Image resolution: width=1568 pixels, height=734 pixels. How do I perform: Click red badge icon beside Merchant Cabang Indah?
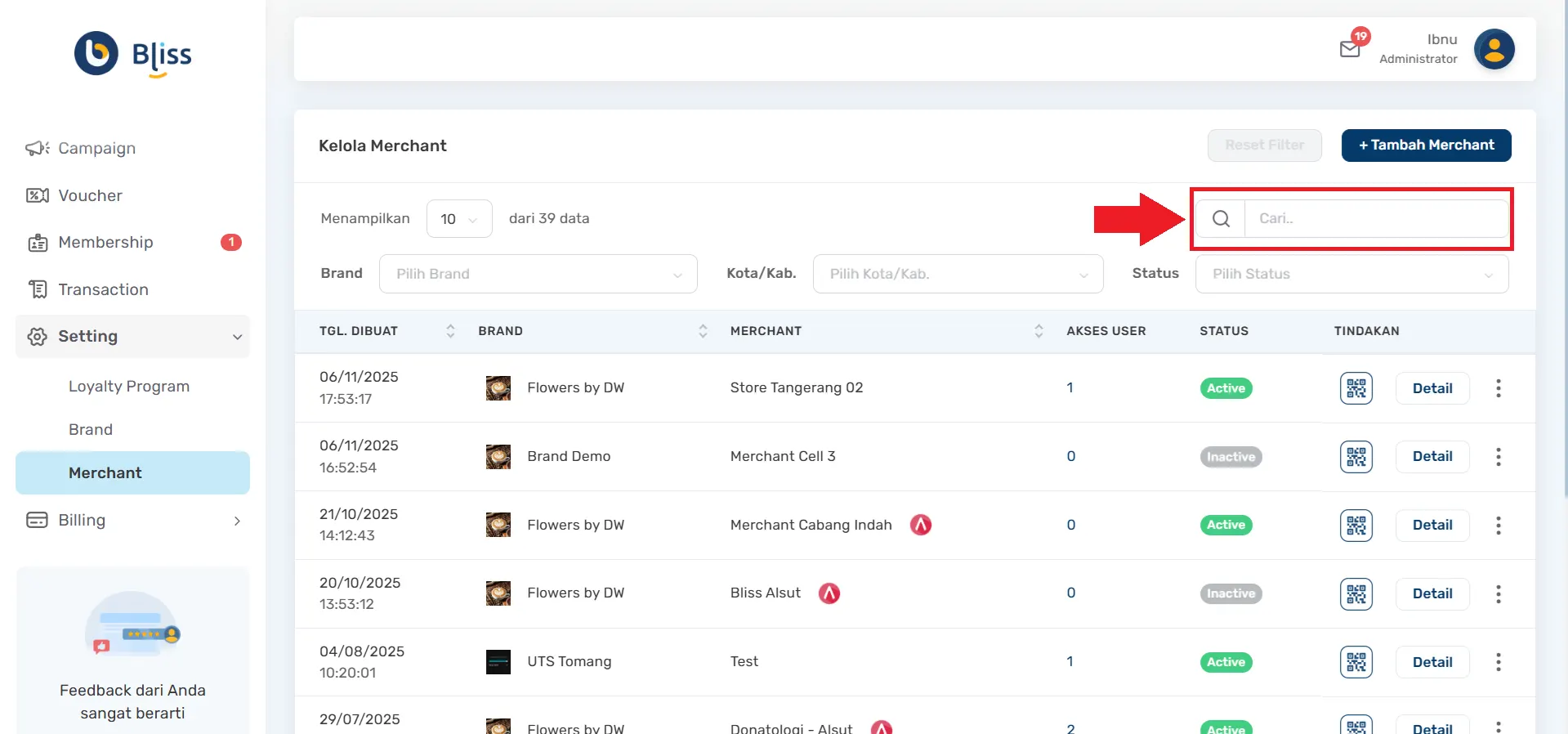pyautogui.click(x=921, y=525)
